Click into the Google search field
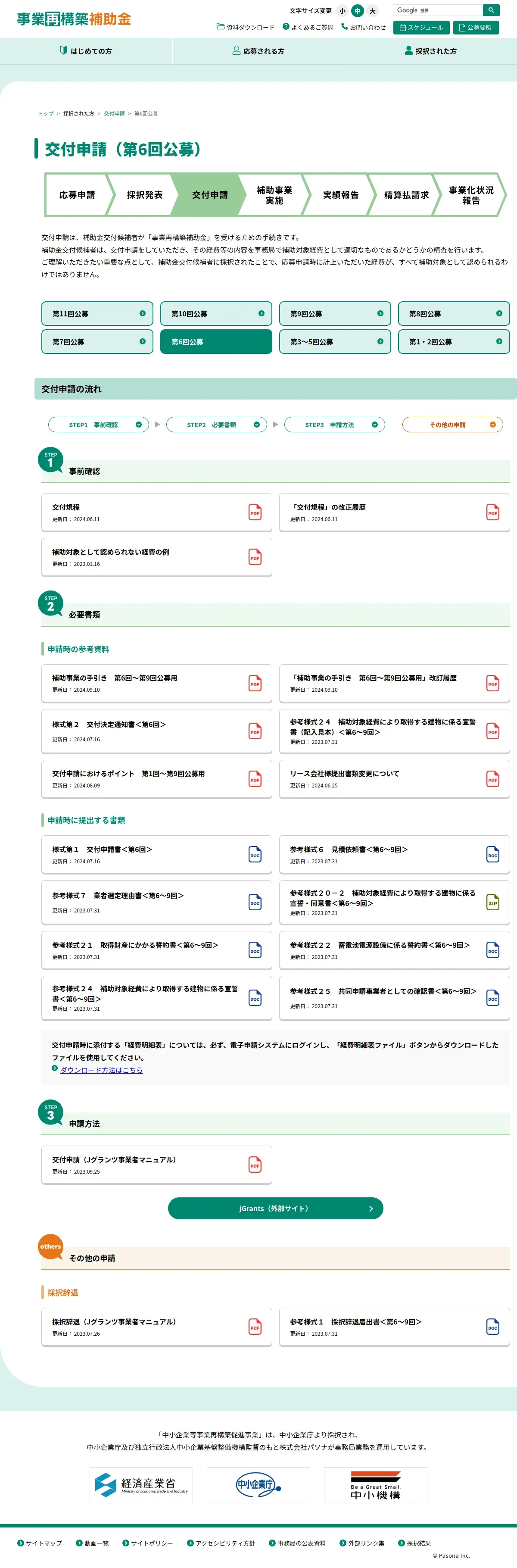The width and height of the screenshot is (517, 1568). tap(437, 10)
